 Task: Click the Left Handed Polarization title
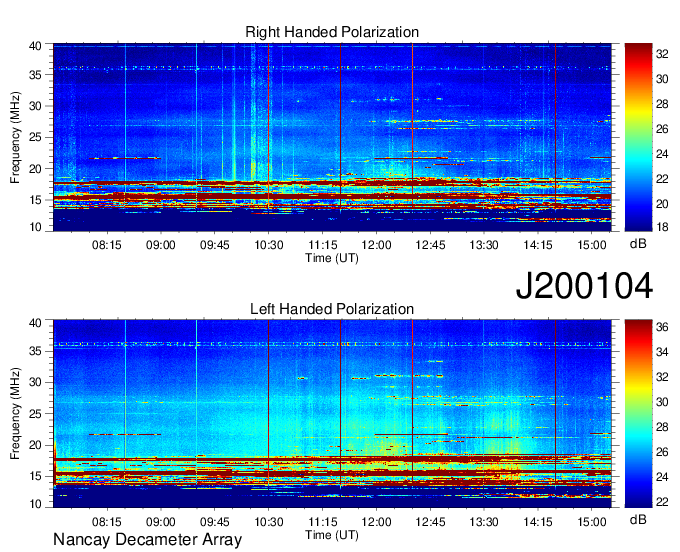click(332, 309)
